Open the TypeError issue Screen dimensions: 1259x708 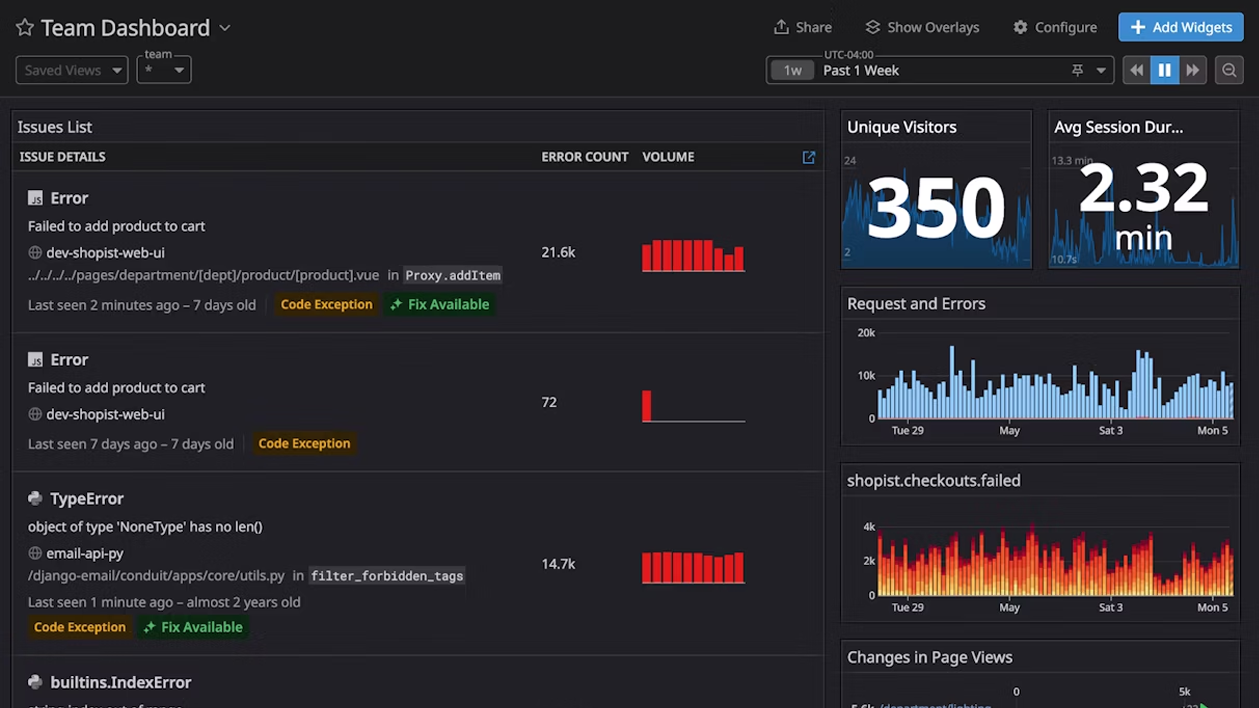86,498
